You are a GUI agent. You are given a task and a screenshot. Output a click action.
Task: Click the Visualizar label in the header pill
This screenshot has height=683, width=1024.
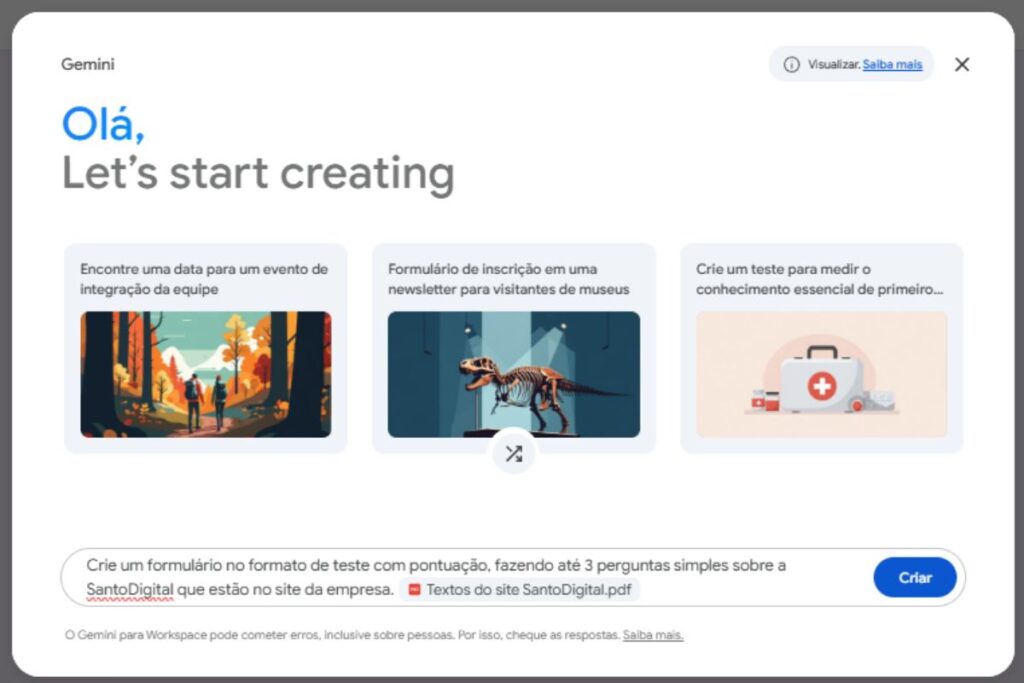pos(838,64)
